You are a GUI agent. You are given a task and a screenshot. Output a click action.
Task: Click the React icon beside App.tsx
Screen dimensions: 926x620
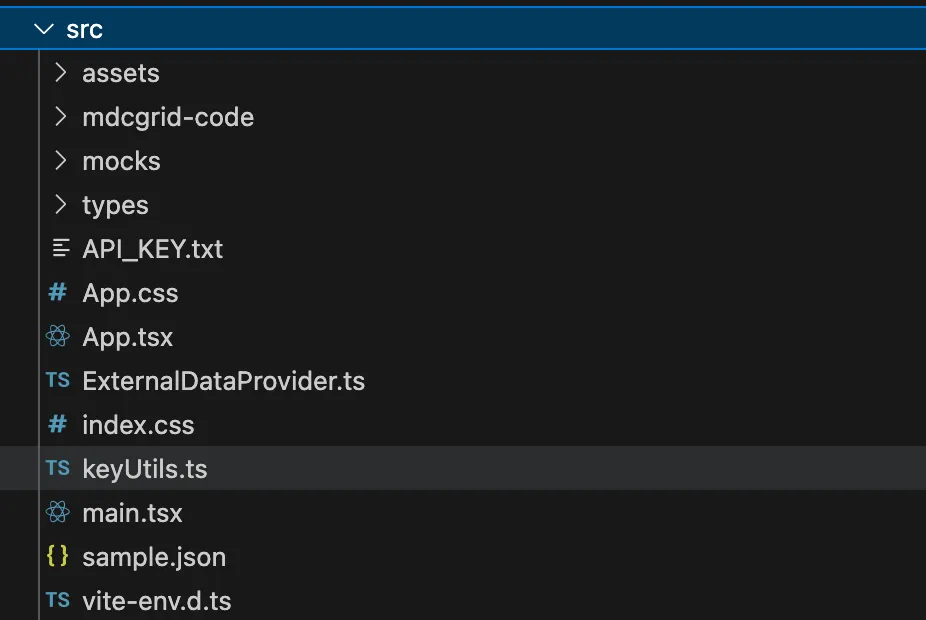click(x=58, y=337)
